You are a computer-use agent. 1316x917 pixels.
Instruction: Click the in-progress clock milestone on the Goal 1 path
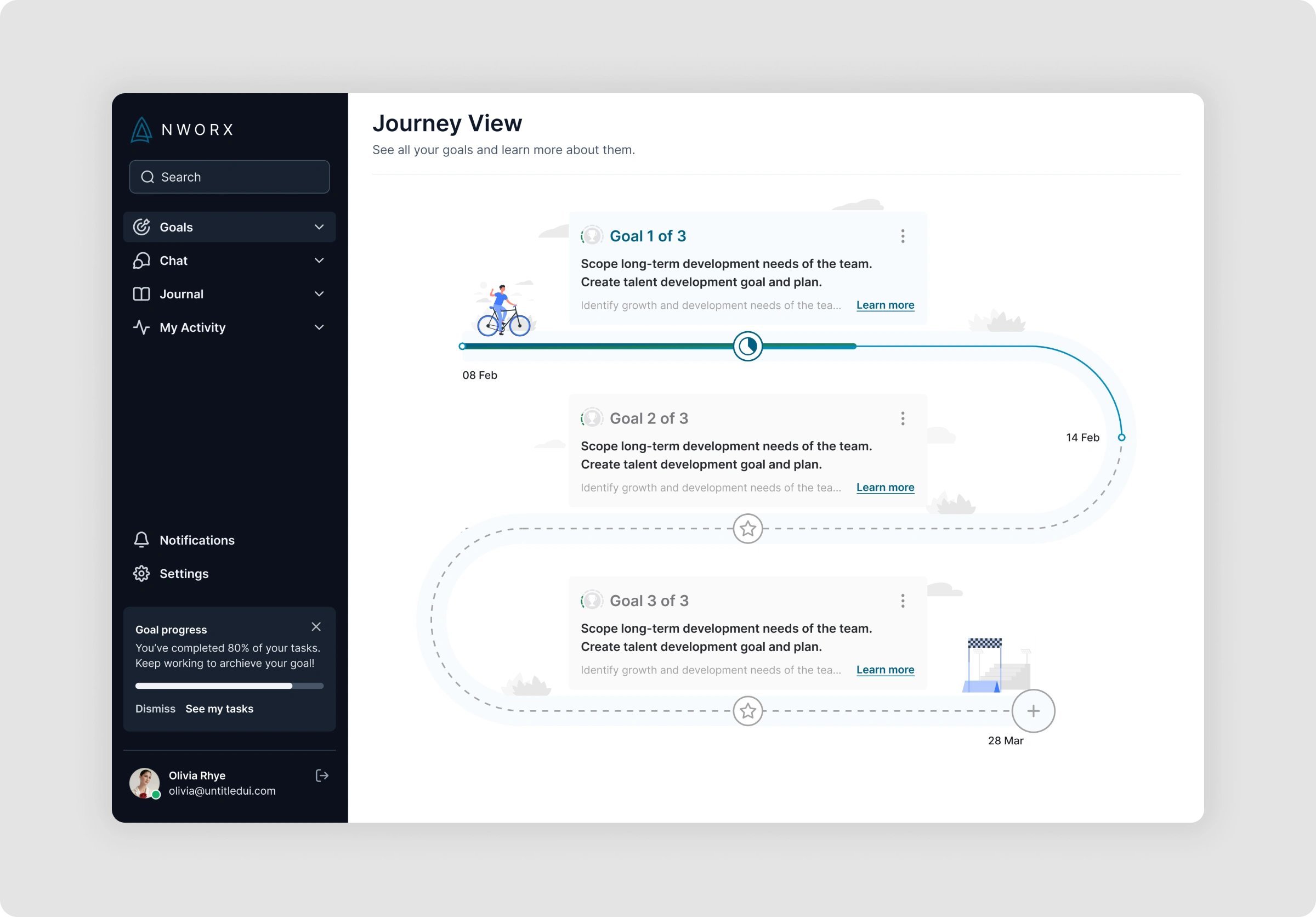tap(747, 346)
